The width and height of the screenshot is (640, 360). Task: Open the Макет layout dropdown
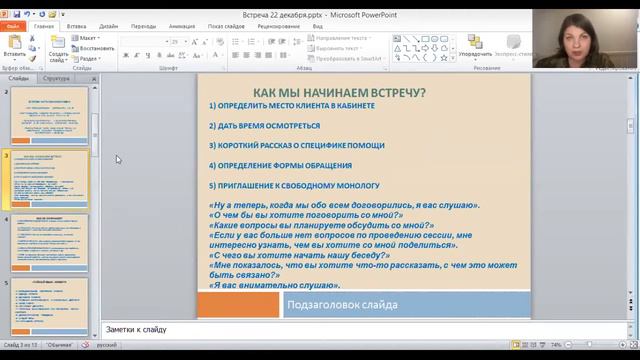coord(86,38)
